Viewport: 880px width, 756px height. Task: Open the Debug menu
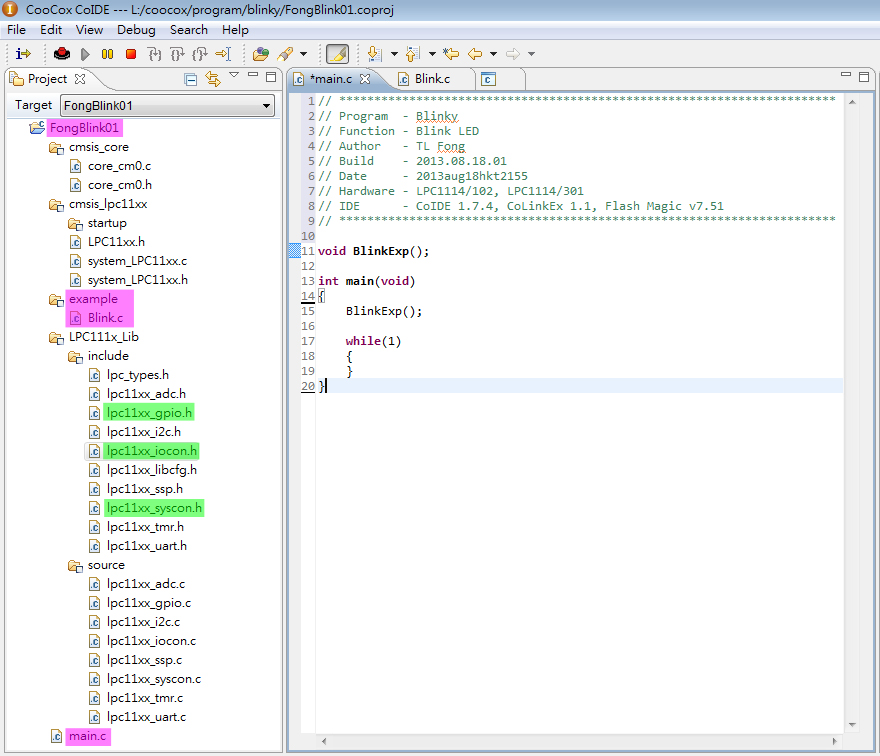(136, 30)
